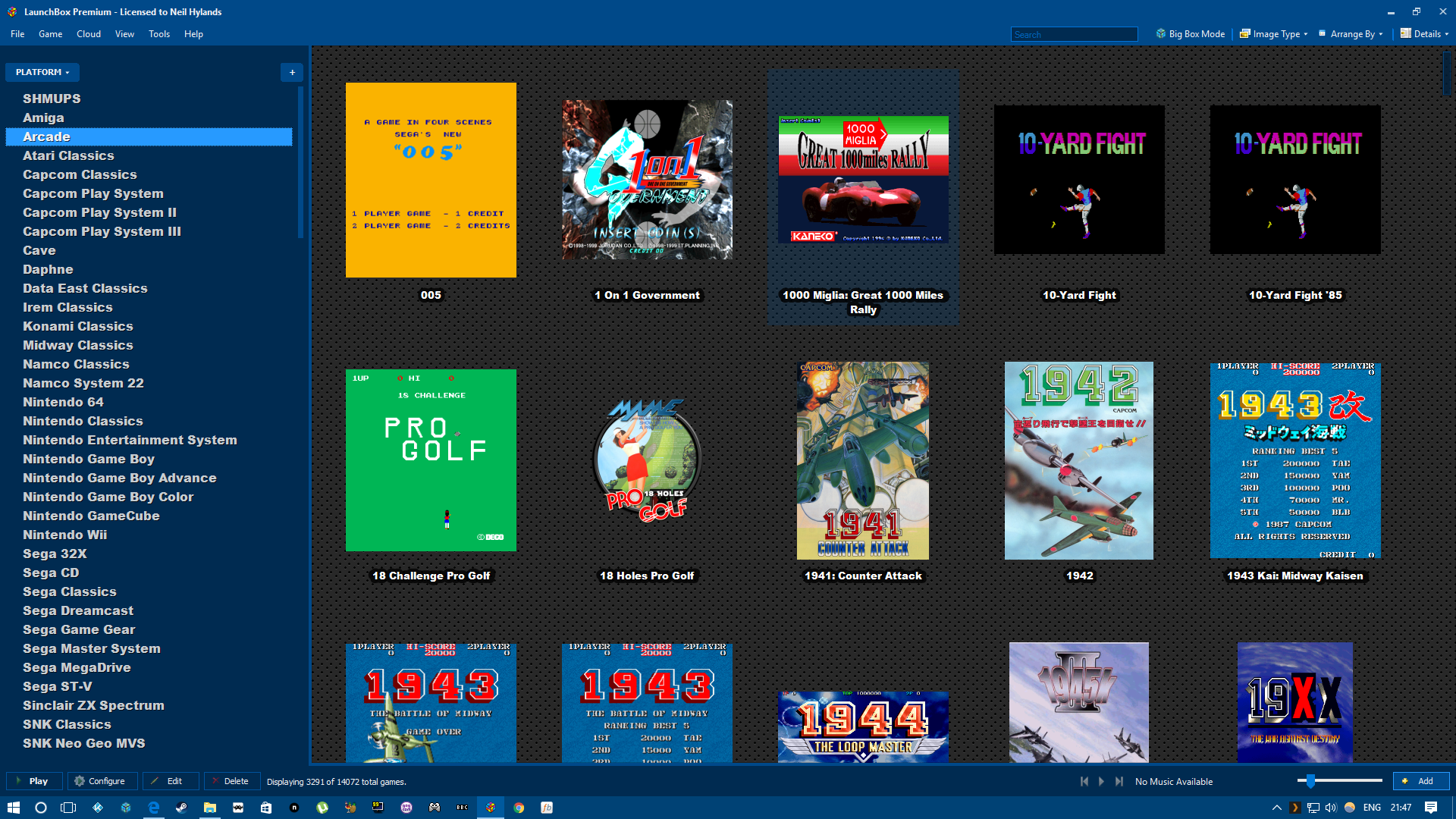Select 1944 The Loop Master thumbnail

click(x=863, y=726)
